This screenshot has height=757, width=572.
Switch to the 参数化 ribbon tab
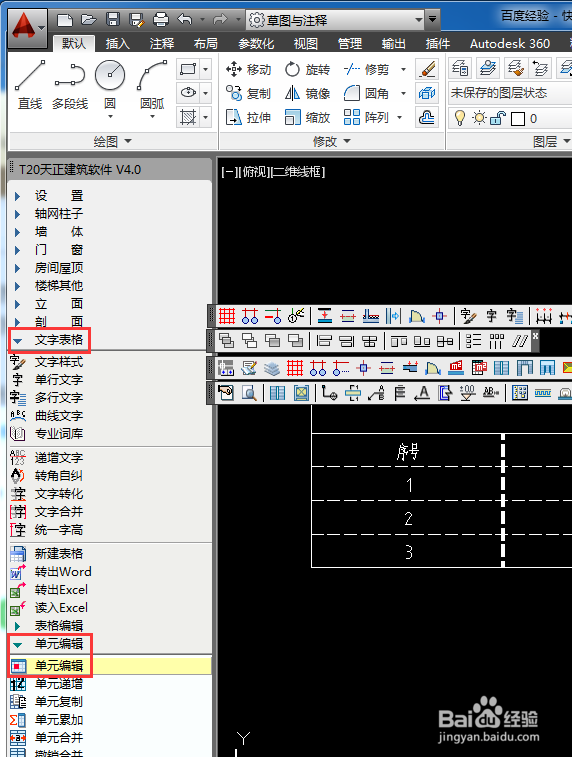pyautogui.click(x=256, y=44)
